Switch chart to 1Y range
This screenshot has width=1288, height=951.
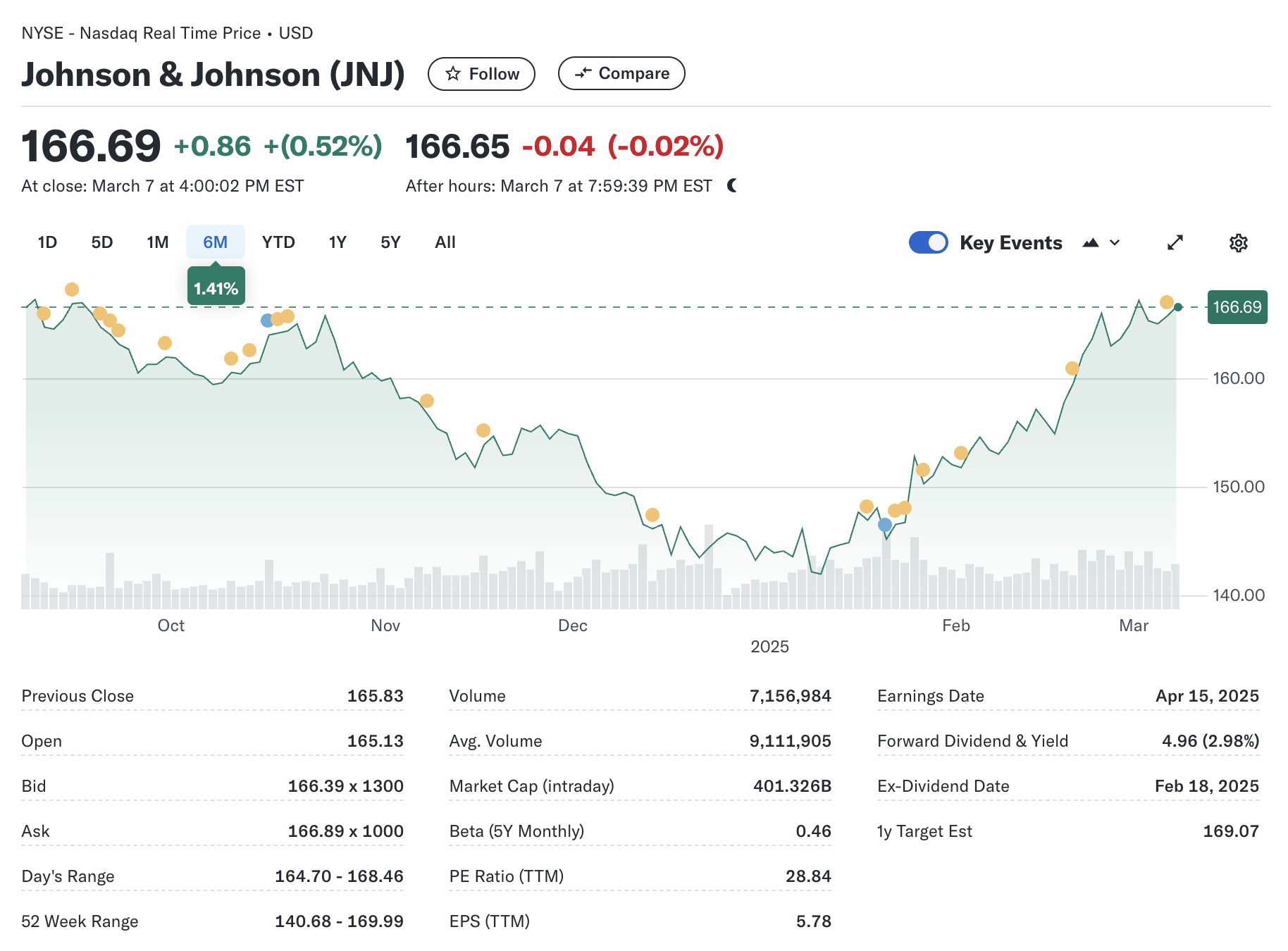pyautogui.click(x=338, y=242)
